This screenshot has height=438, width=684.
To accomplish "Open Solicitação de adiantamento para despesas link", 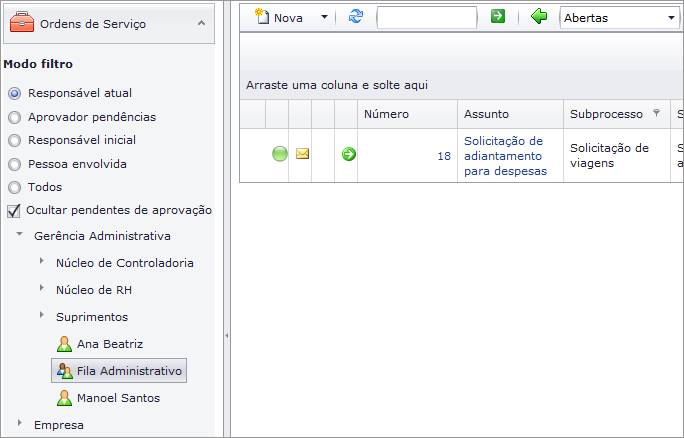I will click(505, 156).
